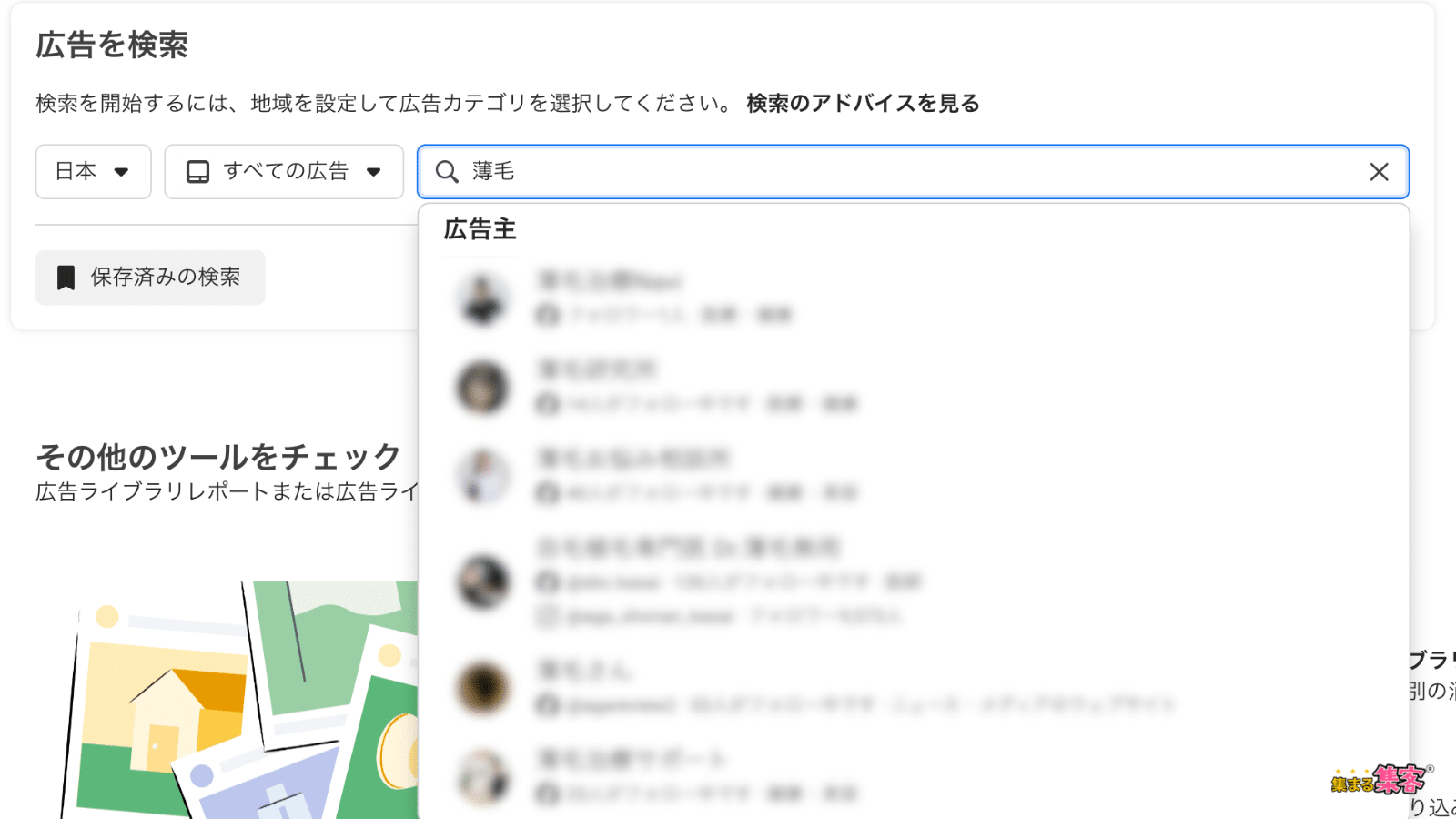Select the first blurred advertiser suggestion avatar
1456x819 pixels.
[x=482, y=298]
